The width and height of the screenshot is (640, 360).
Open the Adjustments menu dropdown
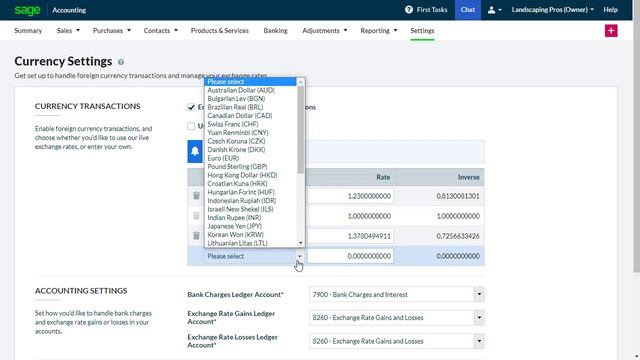coord(324,31)
